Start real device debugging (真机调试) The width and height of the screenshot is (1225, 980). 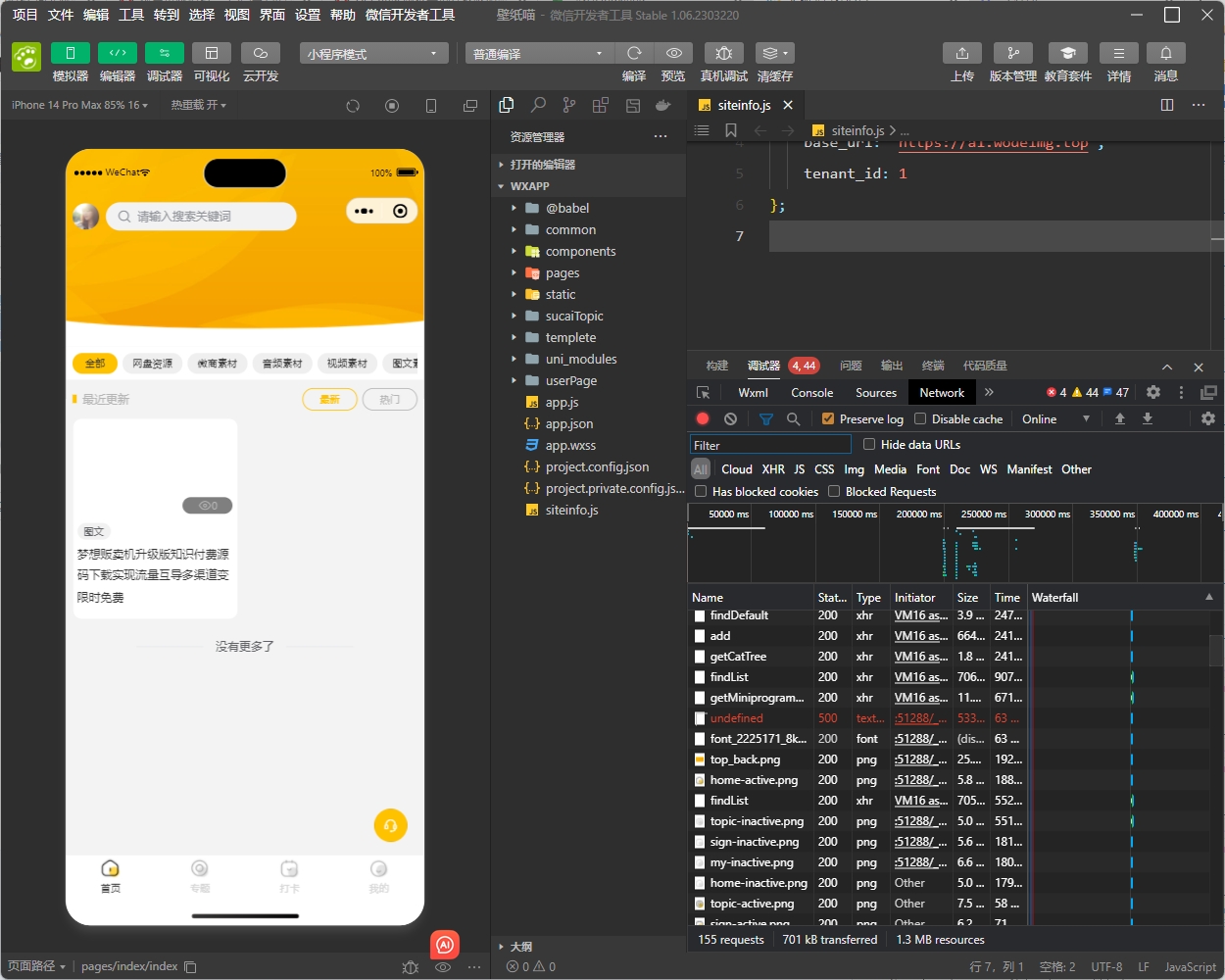(724, 53)
